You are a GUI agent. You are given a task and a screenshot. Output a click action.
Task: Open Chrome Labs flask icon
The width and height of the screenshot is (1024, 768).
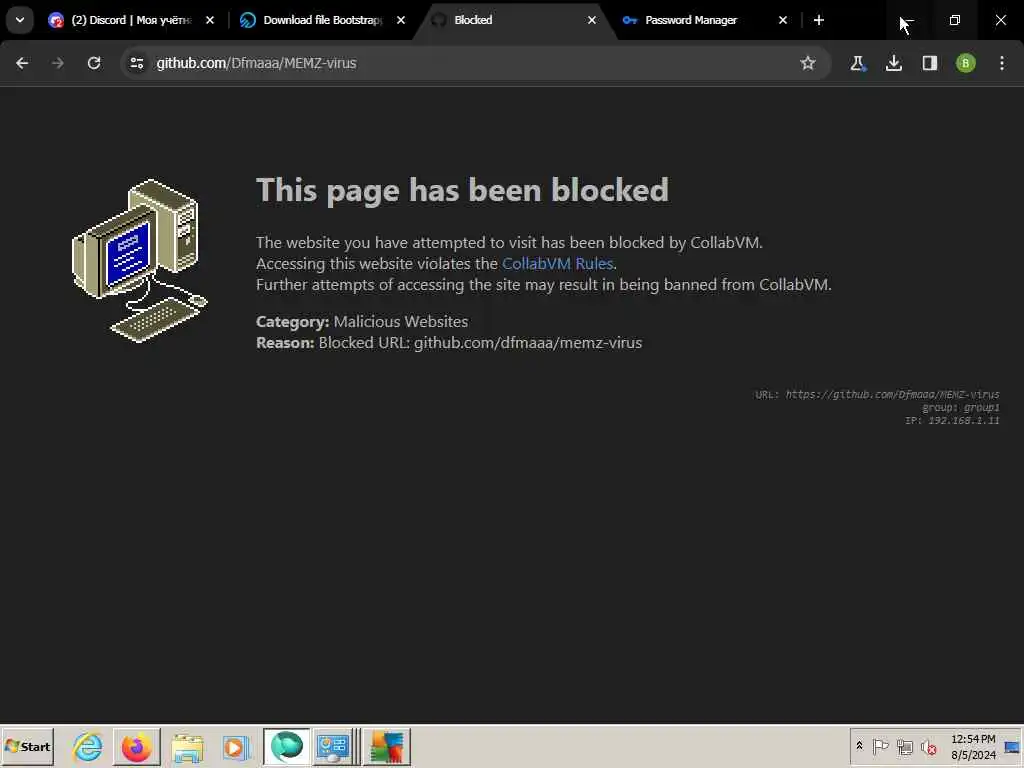coord(857,63)
